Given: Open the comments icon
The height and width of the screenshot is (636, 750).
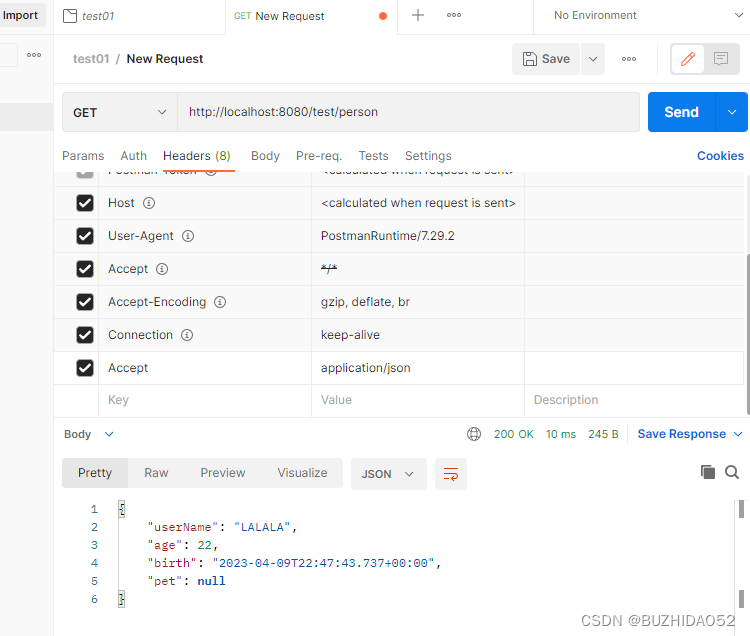Looking at the screenshot, I should click(721, 59).
